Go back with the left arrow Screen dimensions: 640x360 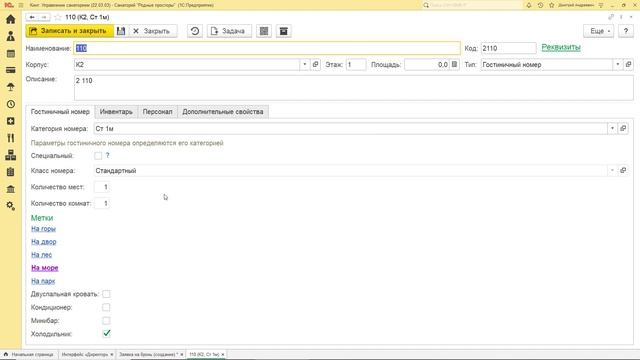coord(32,17)
